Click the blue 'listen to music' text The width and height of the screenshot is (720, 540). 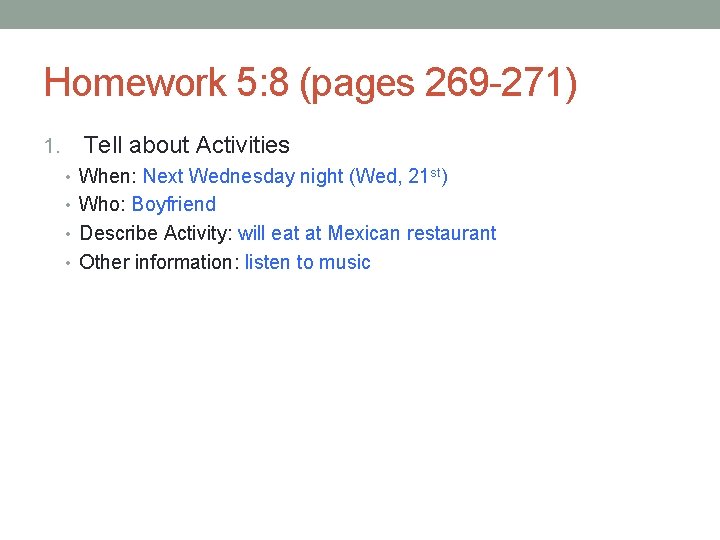(308, 262)
